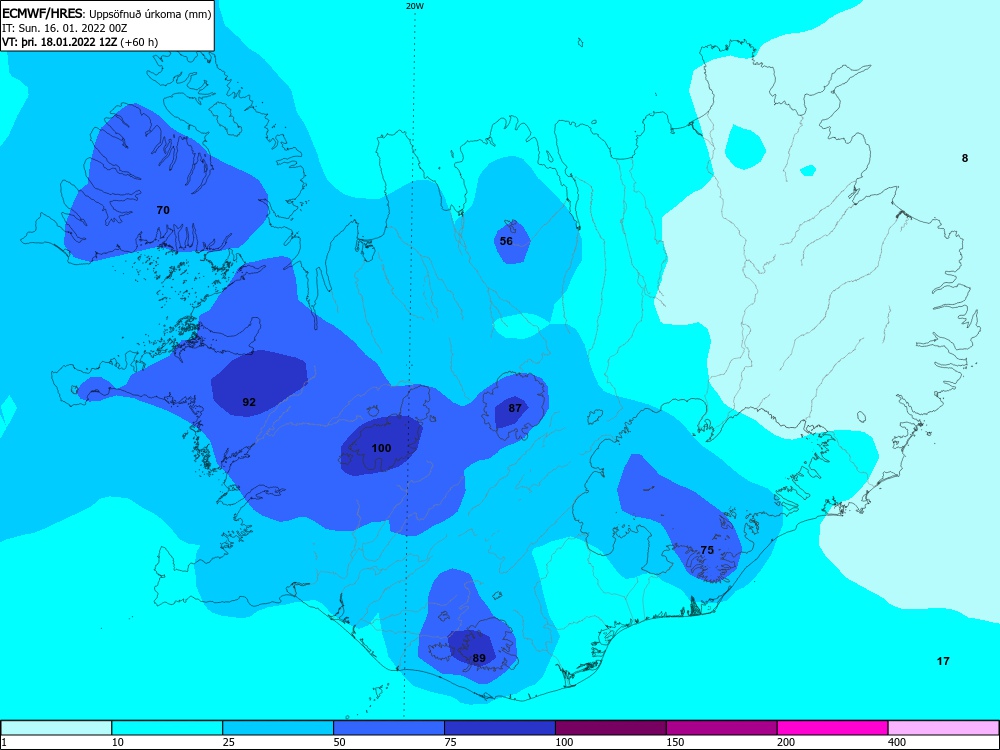Click the legend tick label 150
Screen dimensions: 1000x750
[675, 742]
